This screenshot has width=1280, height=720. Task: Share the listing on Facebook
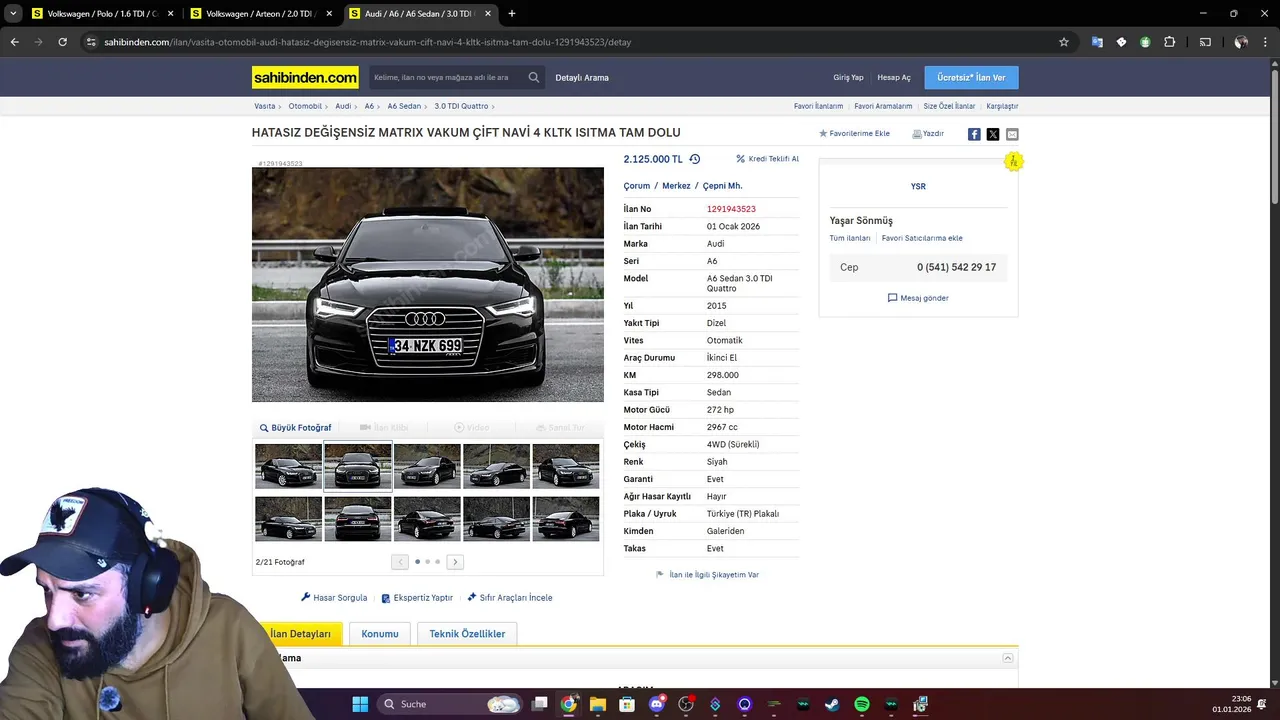[974, 134]
